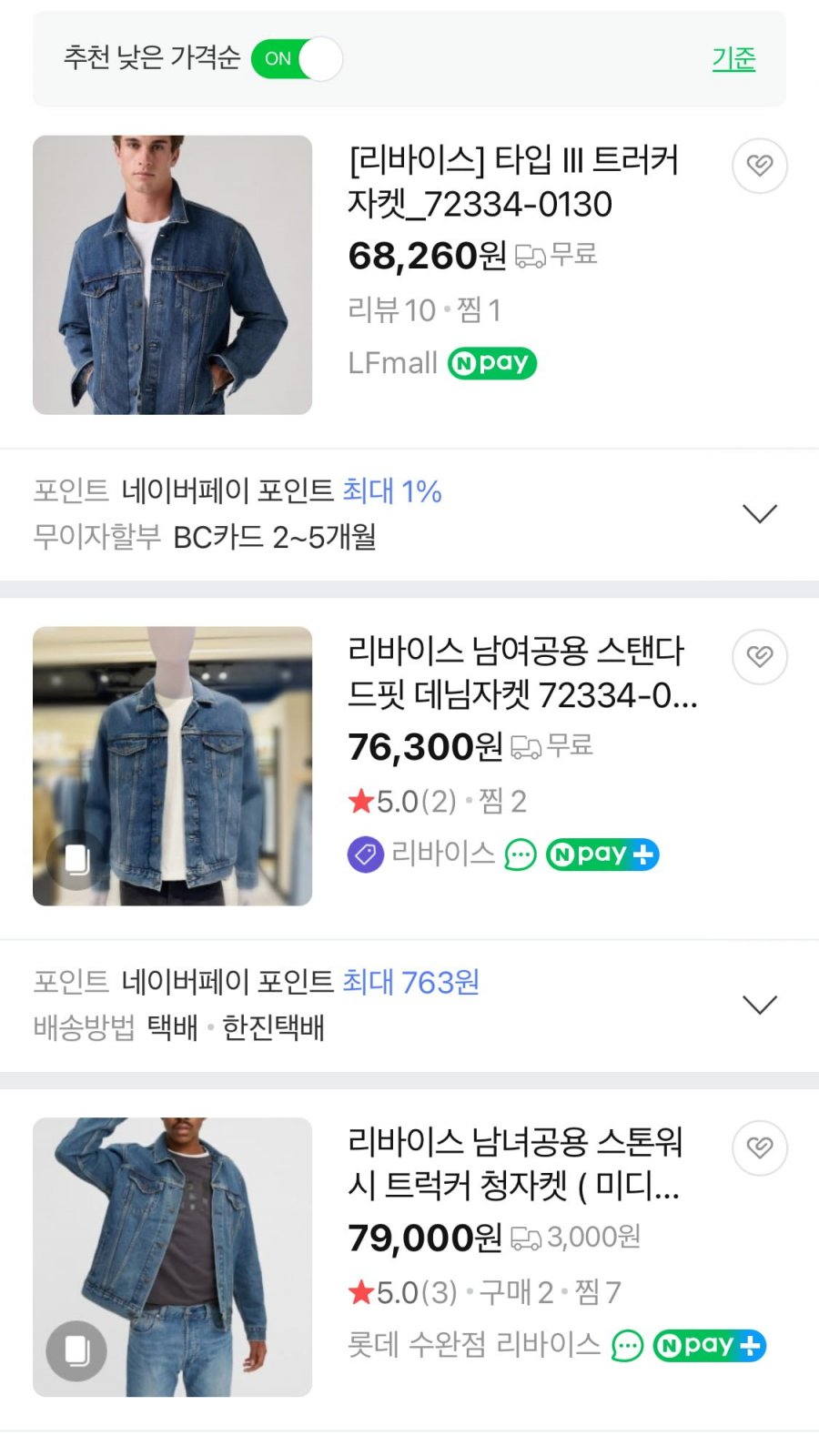Tap heart icon for 타입 III 트러커 자켓

[x=760, y=166]
